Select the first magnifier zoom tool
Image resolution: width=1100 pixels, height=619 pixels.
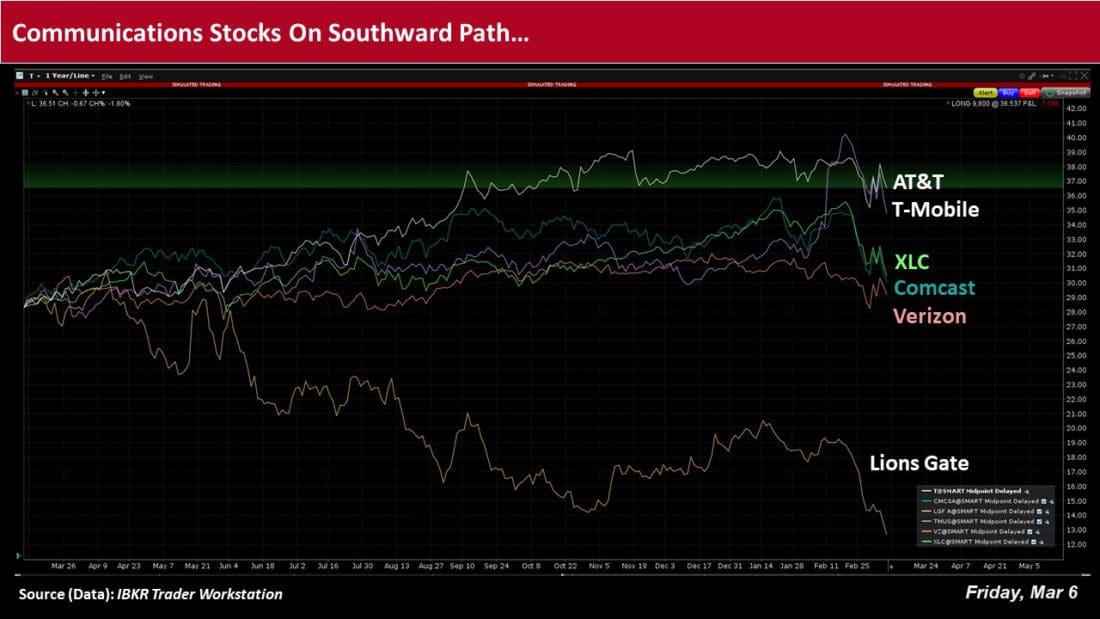point(55,93)
